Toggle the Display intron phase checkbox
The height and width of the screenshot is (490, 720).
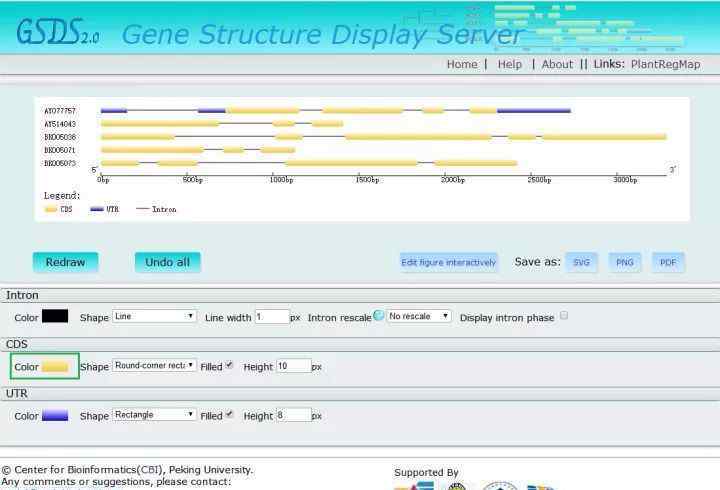pyautogui.click(x=564, y=316)
